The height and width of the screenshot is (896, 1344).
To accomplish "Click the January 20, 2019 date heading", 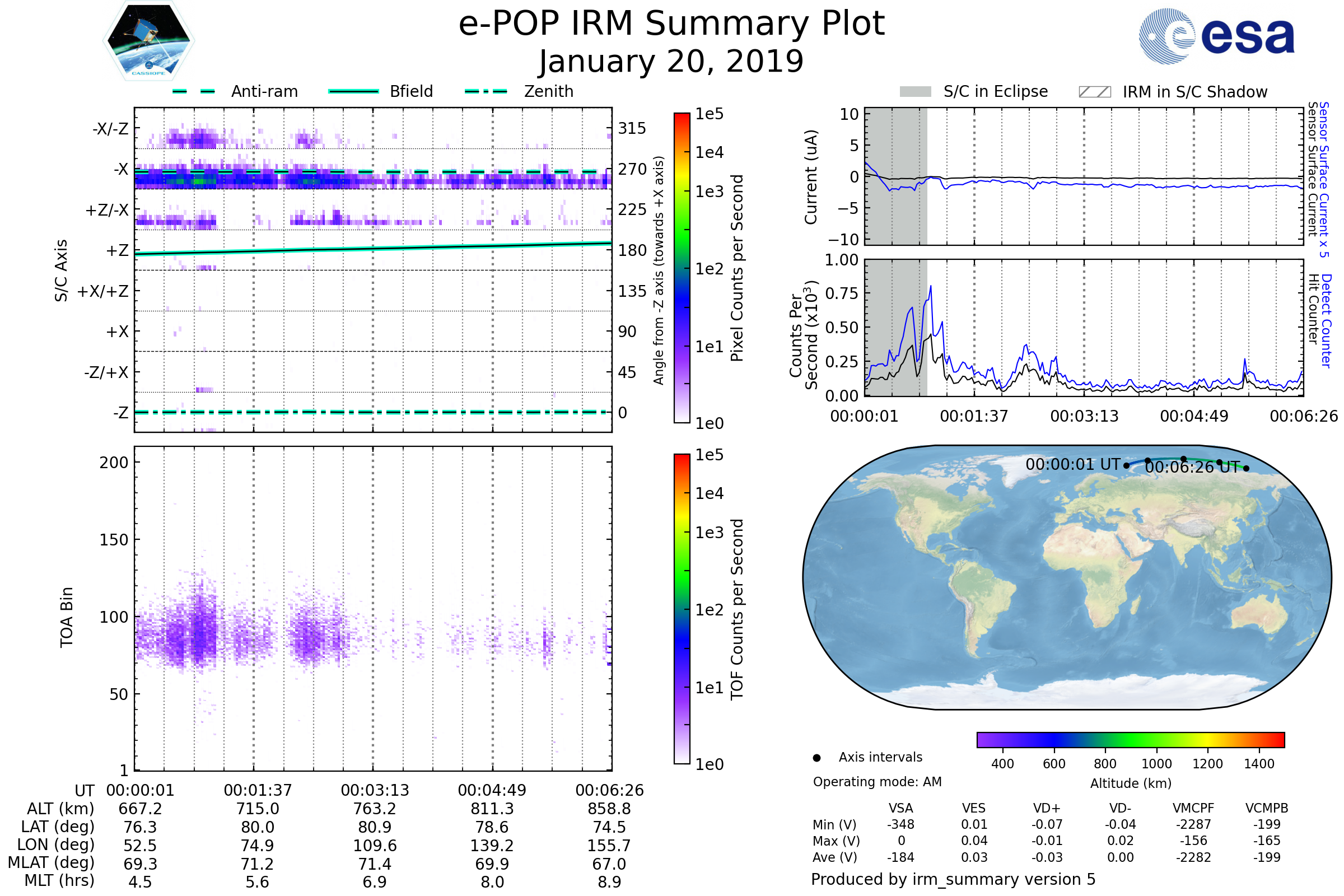I will point(671,62).
